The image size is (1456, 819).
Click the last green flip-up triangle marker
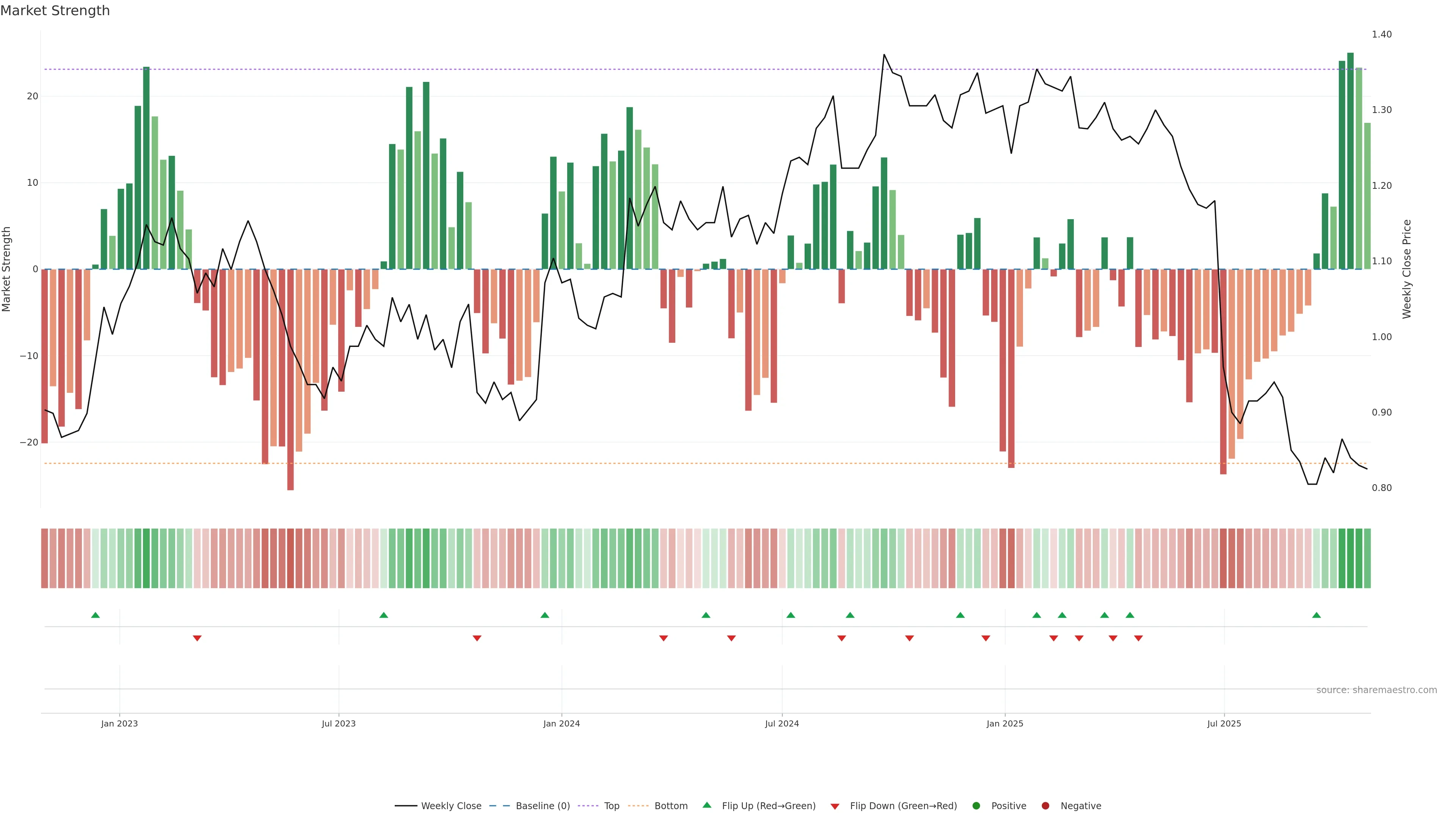(x=1316, y=615)
